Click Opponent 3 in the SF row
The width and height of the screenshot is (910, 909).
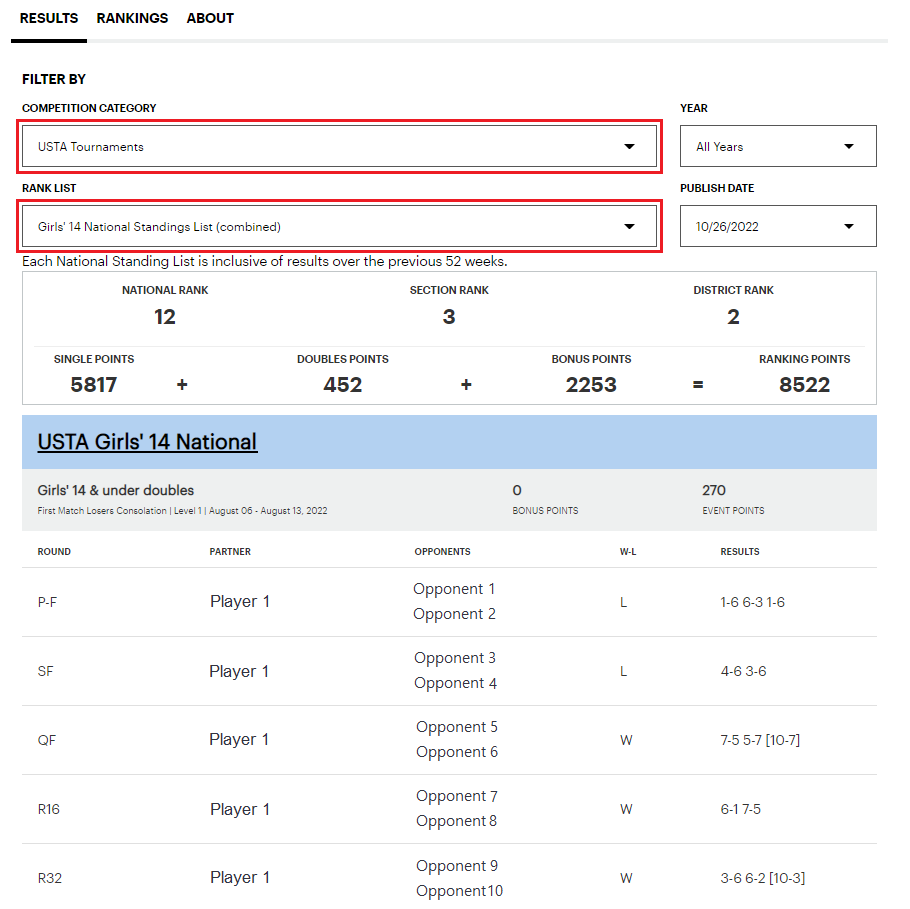(455, 658)
